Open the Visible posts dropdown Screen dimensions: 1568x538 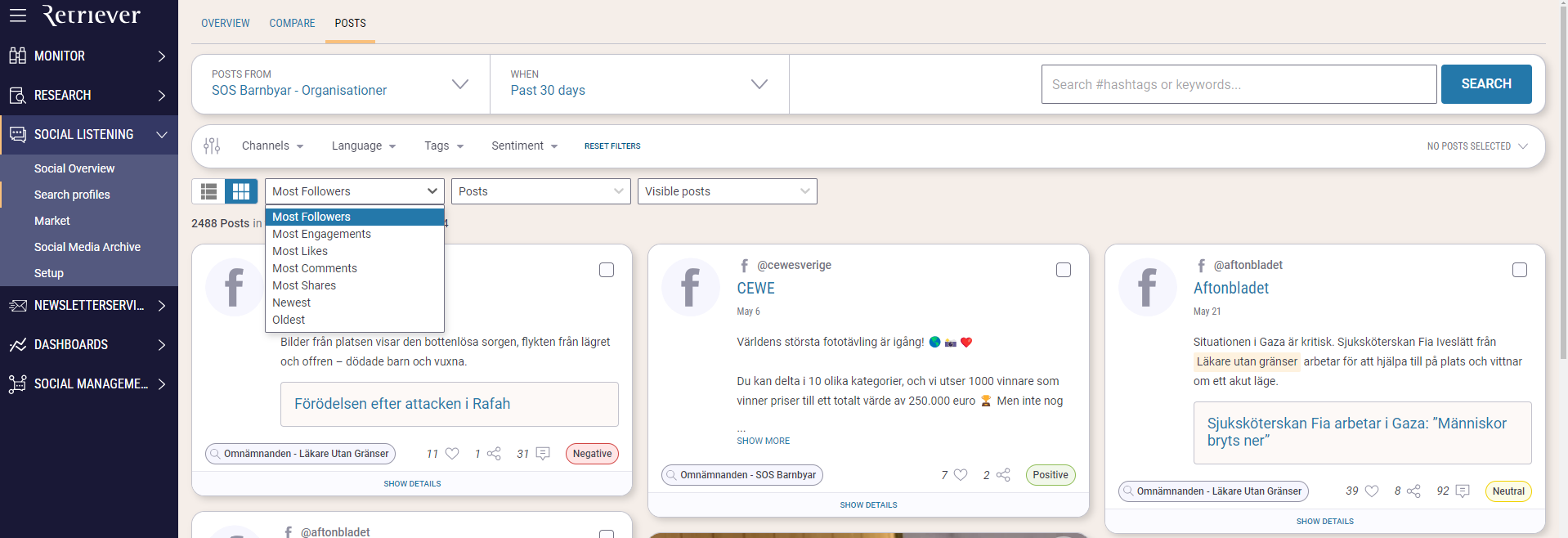[x=728, y=191]
